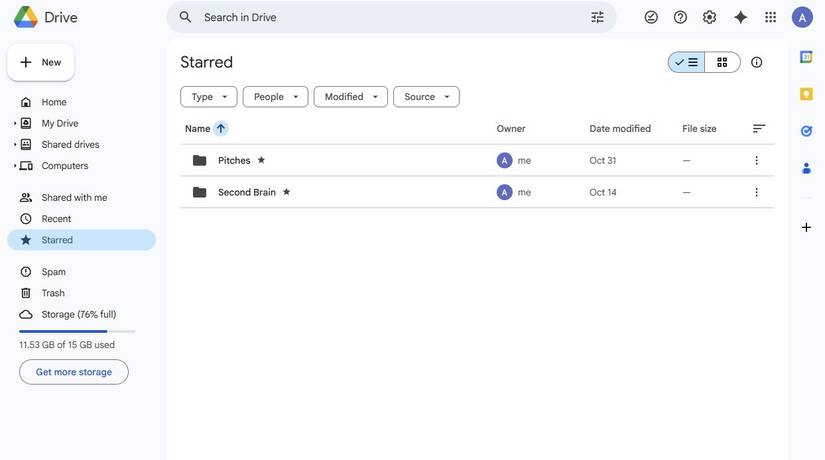This screenshot has height=460, width=825.
Task: Open Trash in sidebar
Action: pyautogui.click(x=53, y=293)
